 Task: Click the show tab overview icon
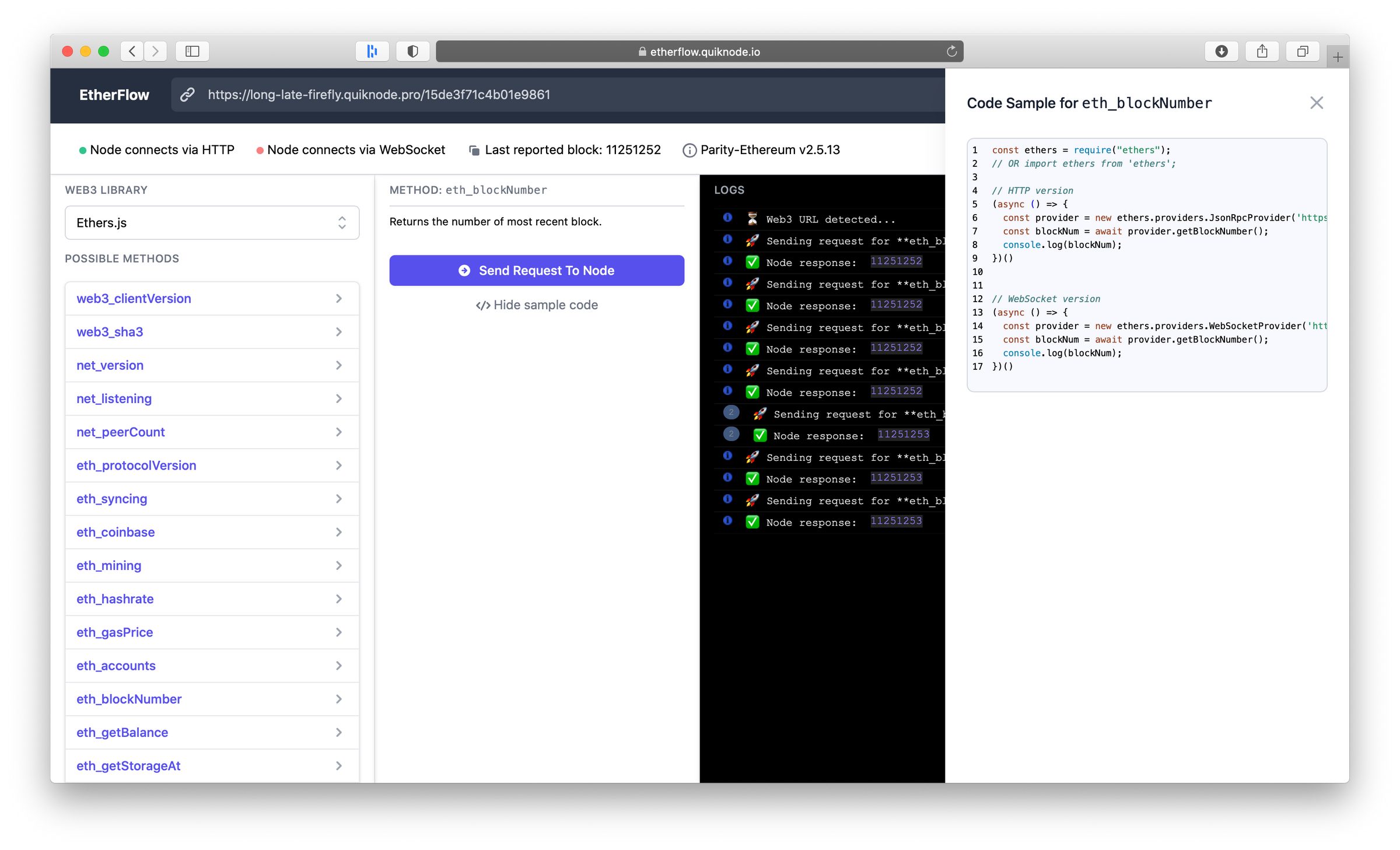click(1302, 51)
